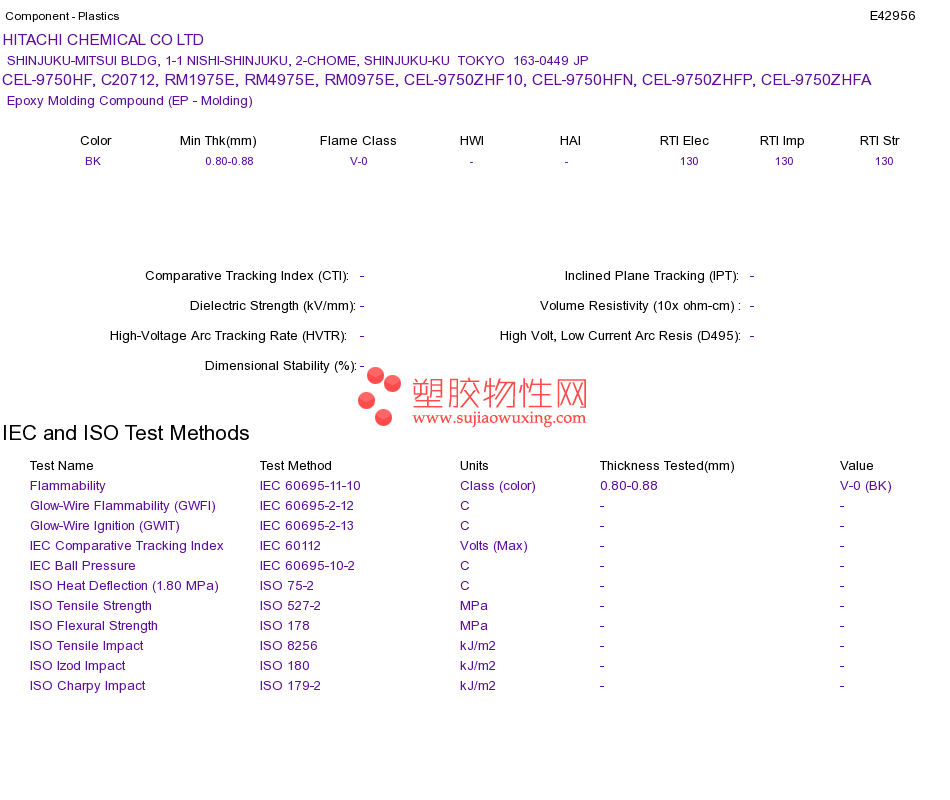
Task: Select the 130 value under RTI Elec
Action: (689, 161)
